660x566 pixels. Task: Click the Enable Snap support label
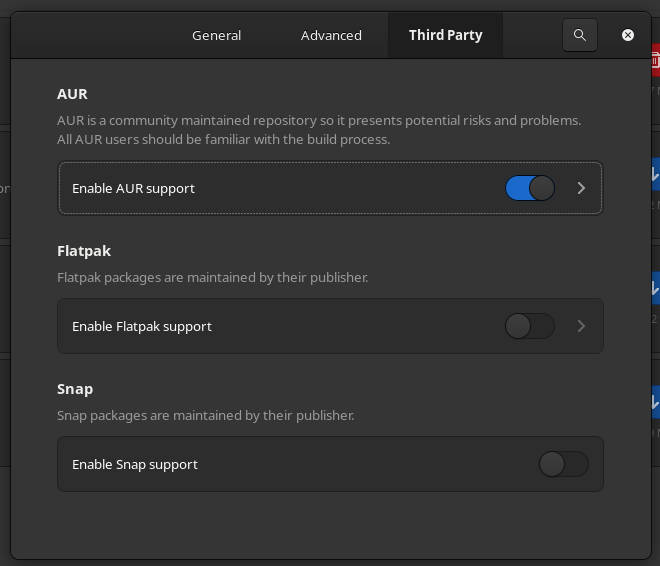135,465
